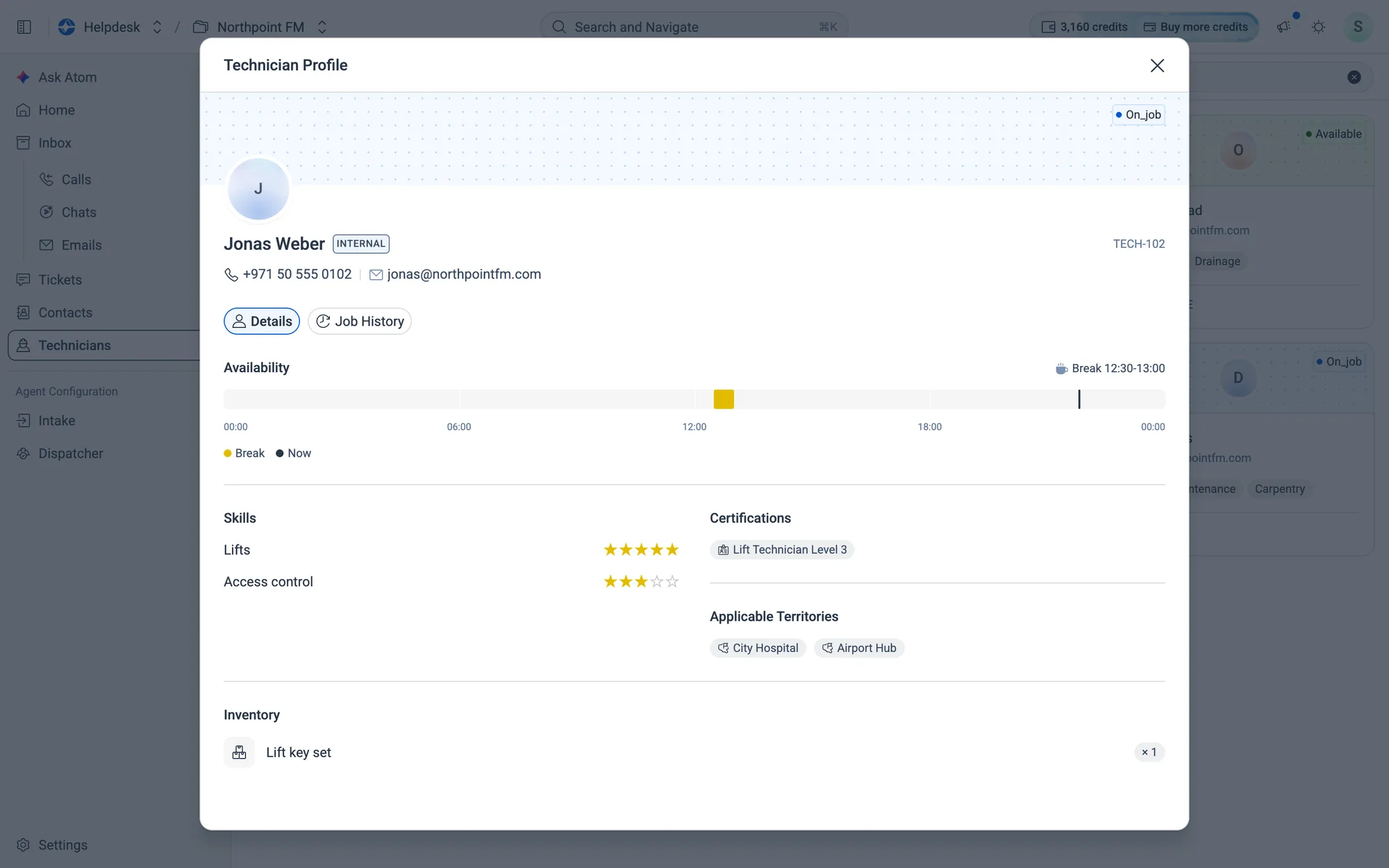The height and width of the screenshot is (868, 1389).
Task: Click the TECH-102 identifier
Action: pos(1139,244)
